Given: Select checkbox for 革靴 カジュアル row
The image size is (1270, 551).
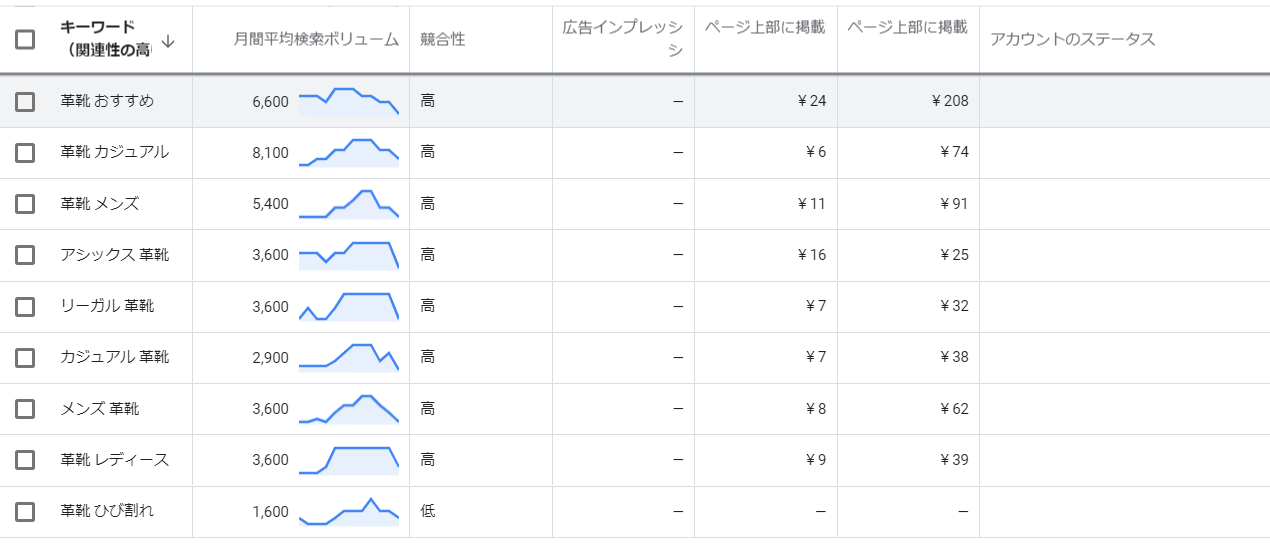Looking at the screenshot, I should point(25,152).
